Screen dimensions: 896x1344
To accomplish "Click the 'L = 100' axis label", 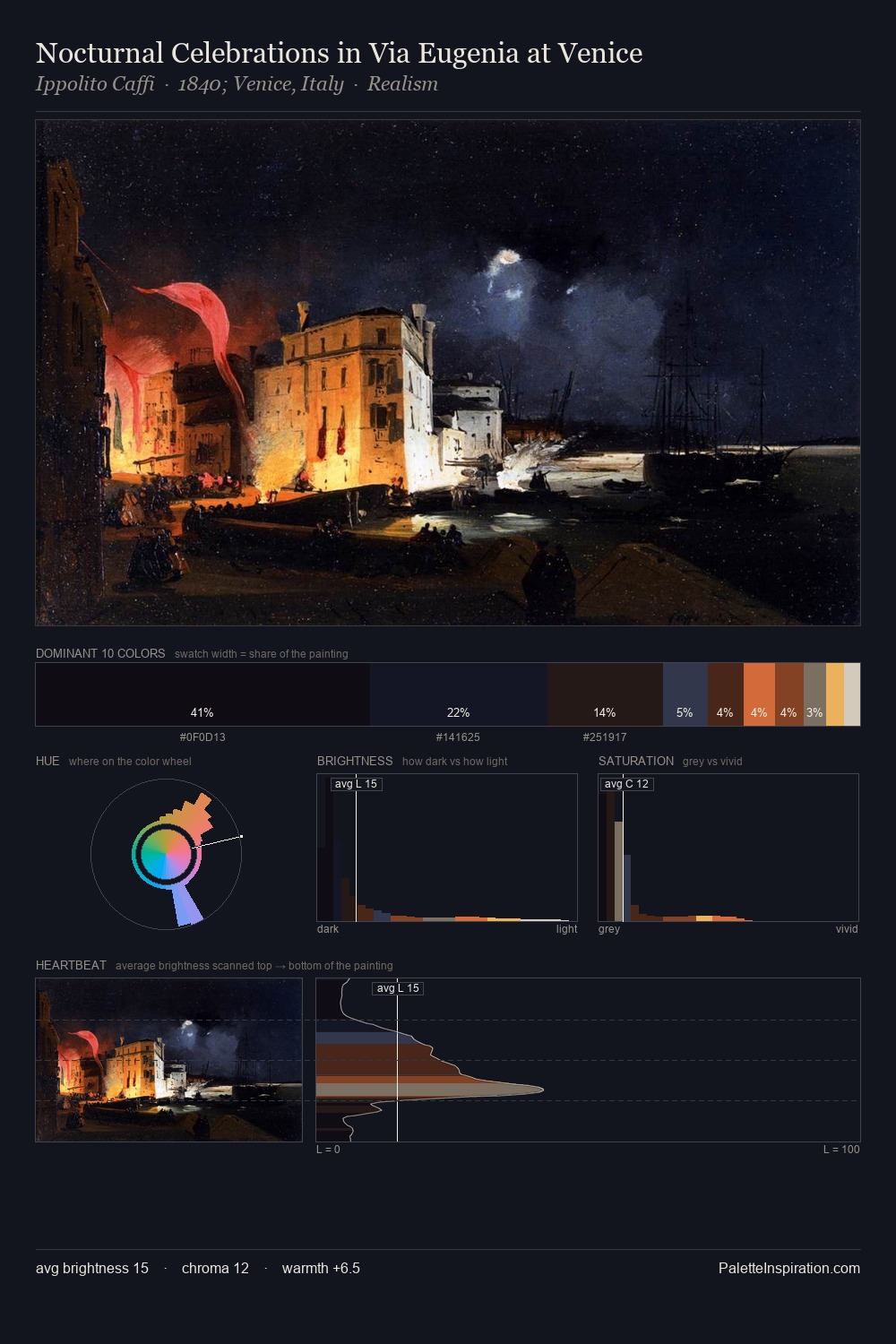I will [841, 1150].
